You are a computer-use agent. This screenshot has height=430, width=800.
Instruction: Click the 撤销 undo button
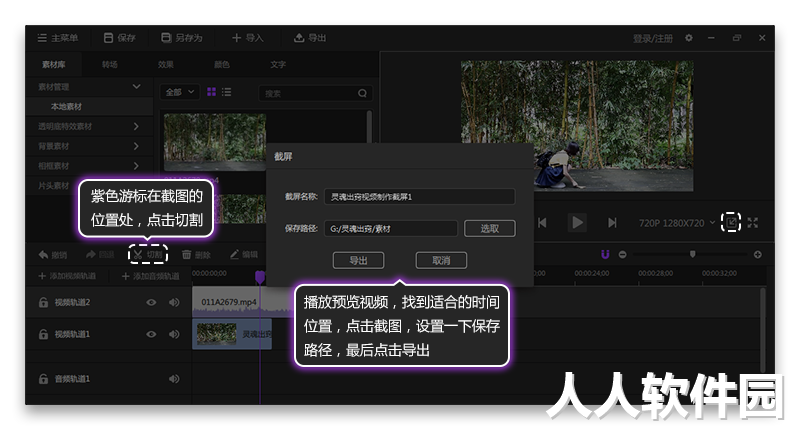53,255
